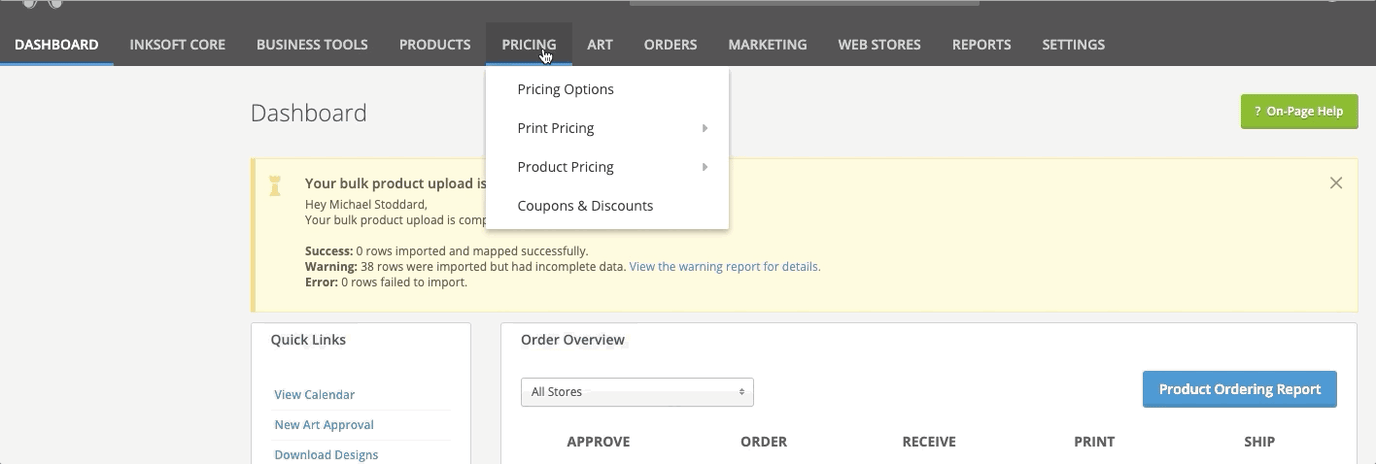
Task: Open the Settings tab
Action: click(1073, 45)
